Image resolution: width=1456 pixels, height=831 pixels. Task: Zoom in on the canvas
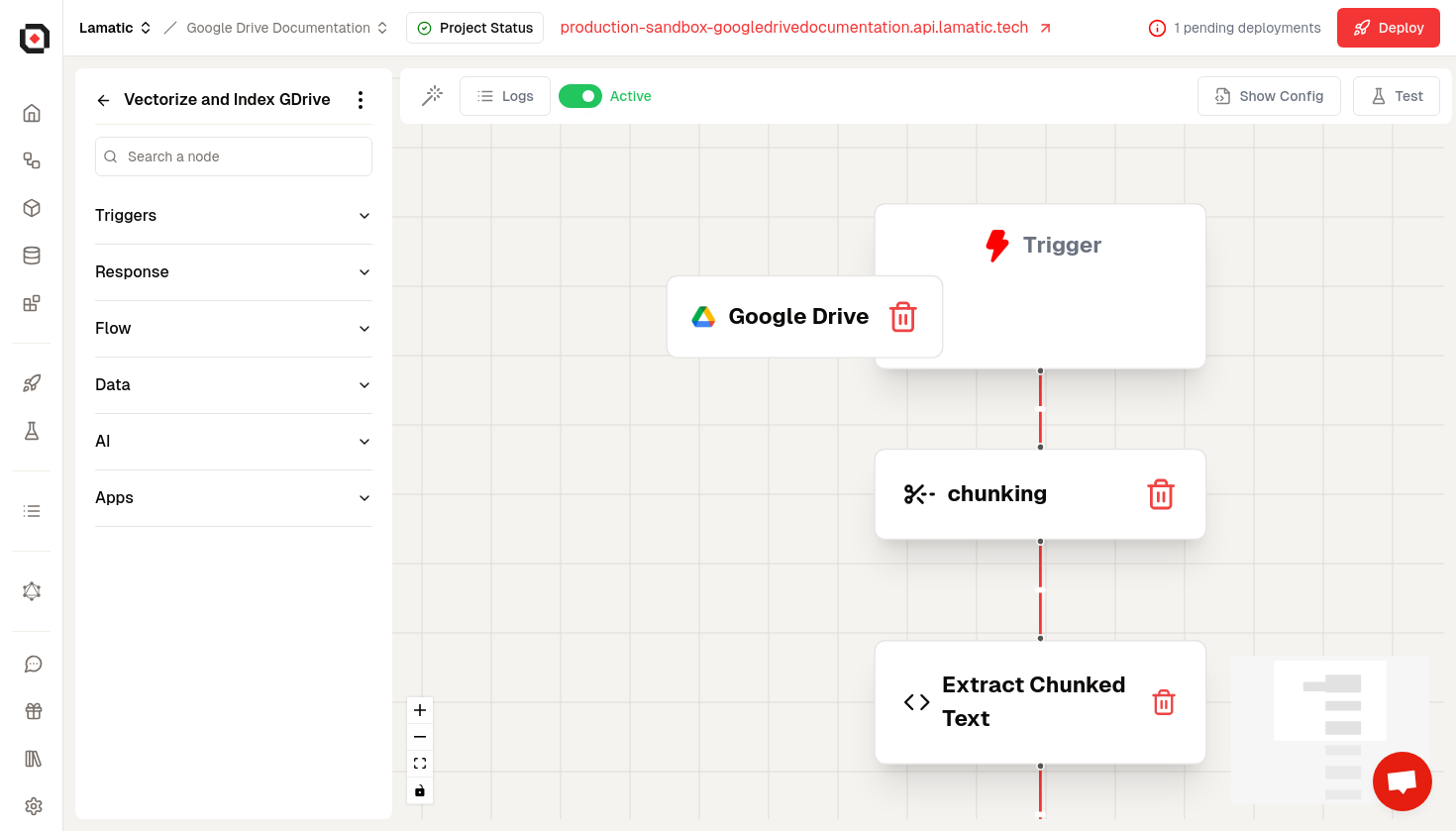click(x=420, y=710)
